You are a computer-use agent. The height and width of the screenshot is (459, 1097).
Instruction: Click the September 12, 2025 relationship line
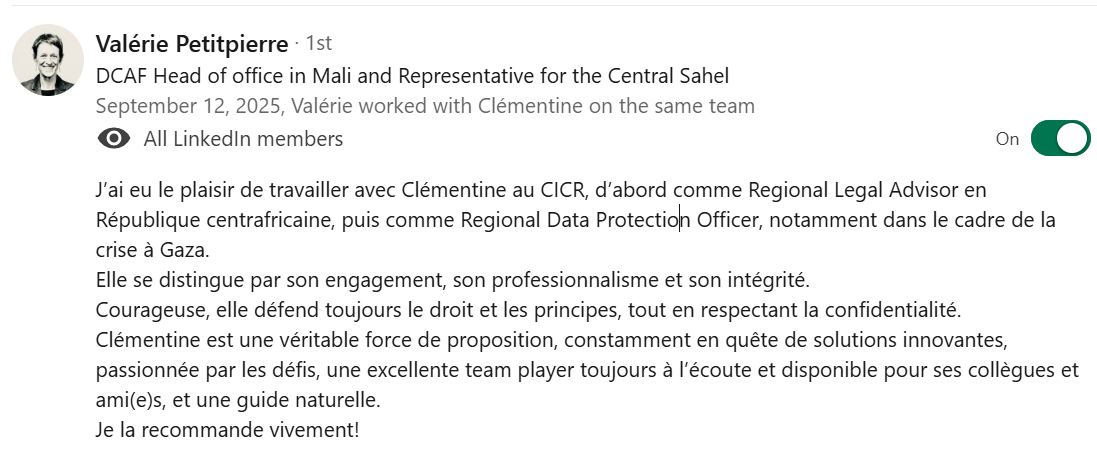[425, 106]
